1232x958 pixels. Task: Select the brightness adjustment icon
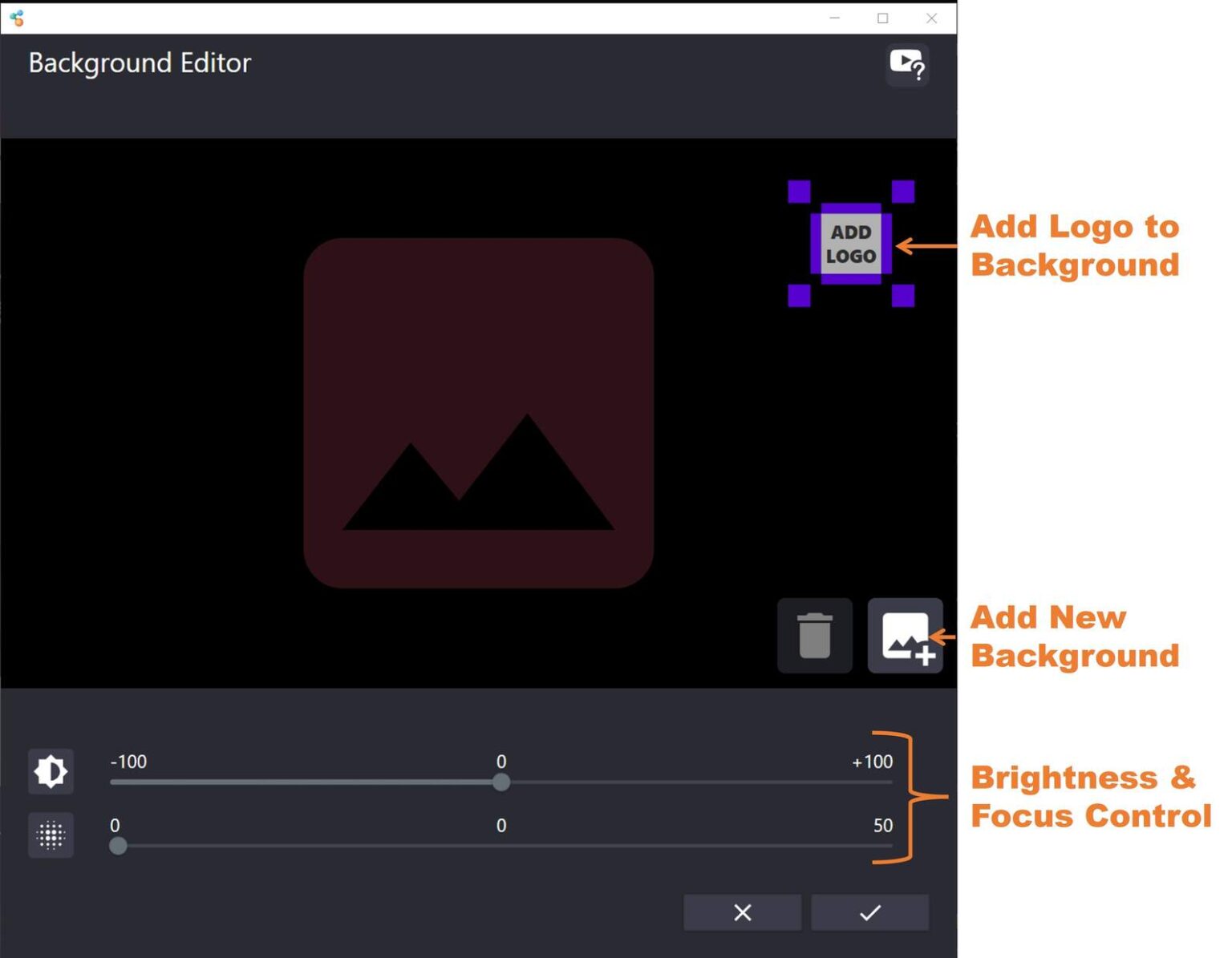point(50,770)
